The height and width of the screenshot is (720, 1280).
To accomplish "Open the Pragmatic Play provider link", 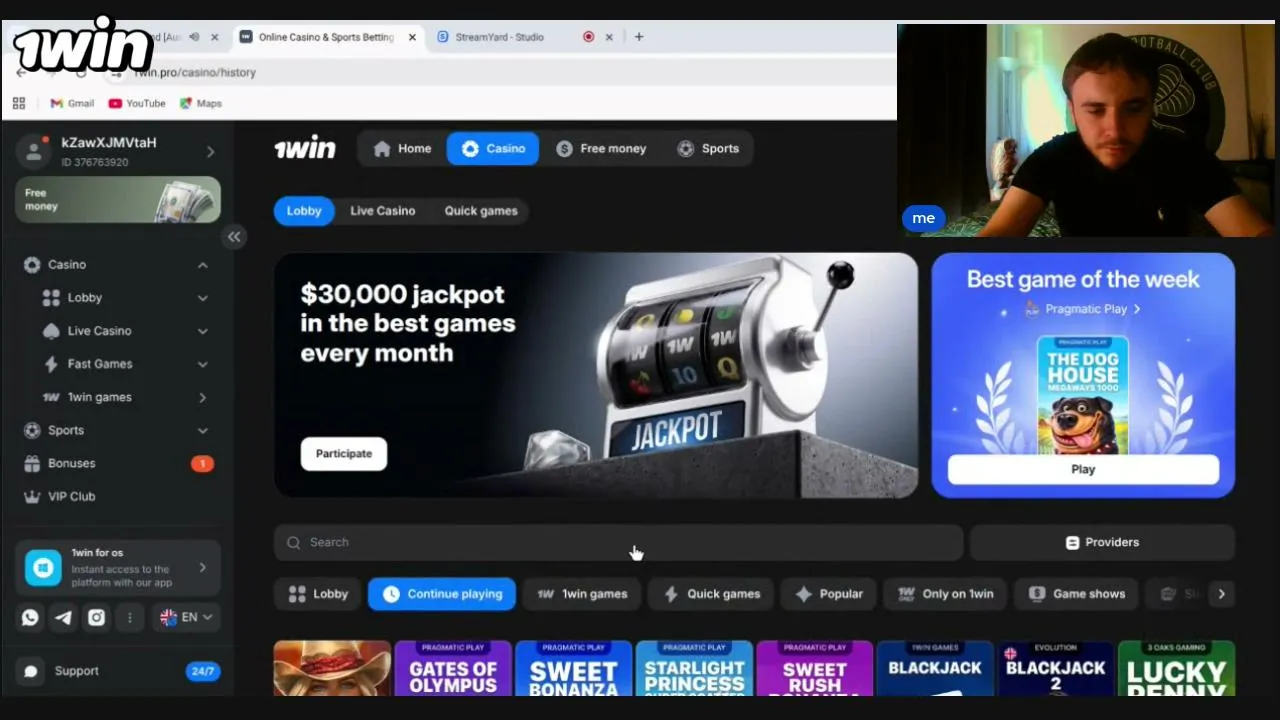I will [x=1083, y=309].
